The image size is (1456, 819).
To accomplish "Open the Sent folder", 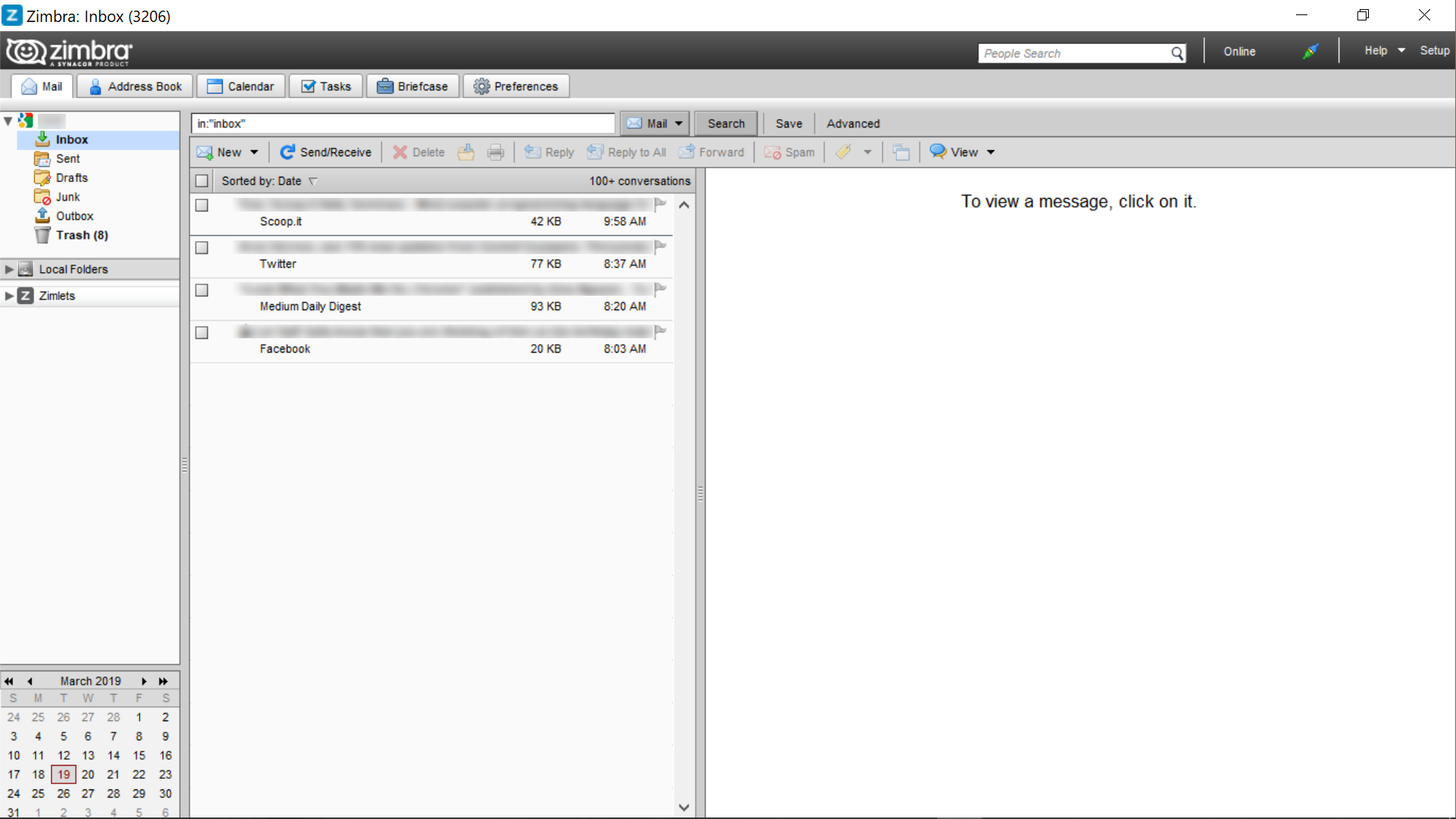I will tap(67, 158).
